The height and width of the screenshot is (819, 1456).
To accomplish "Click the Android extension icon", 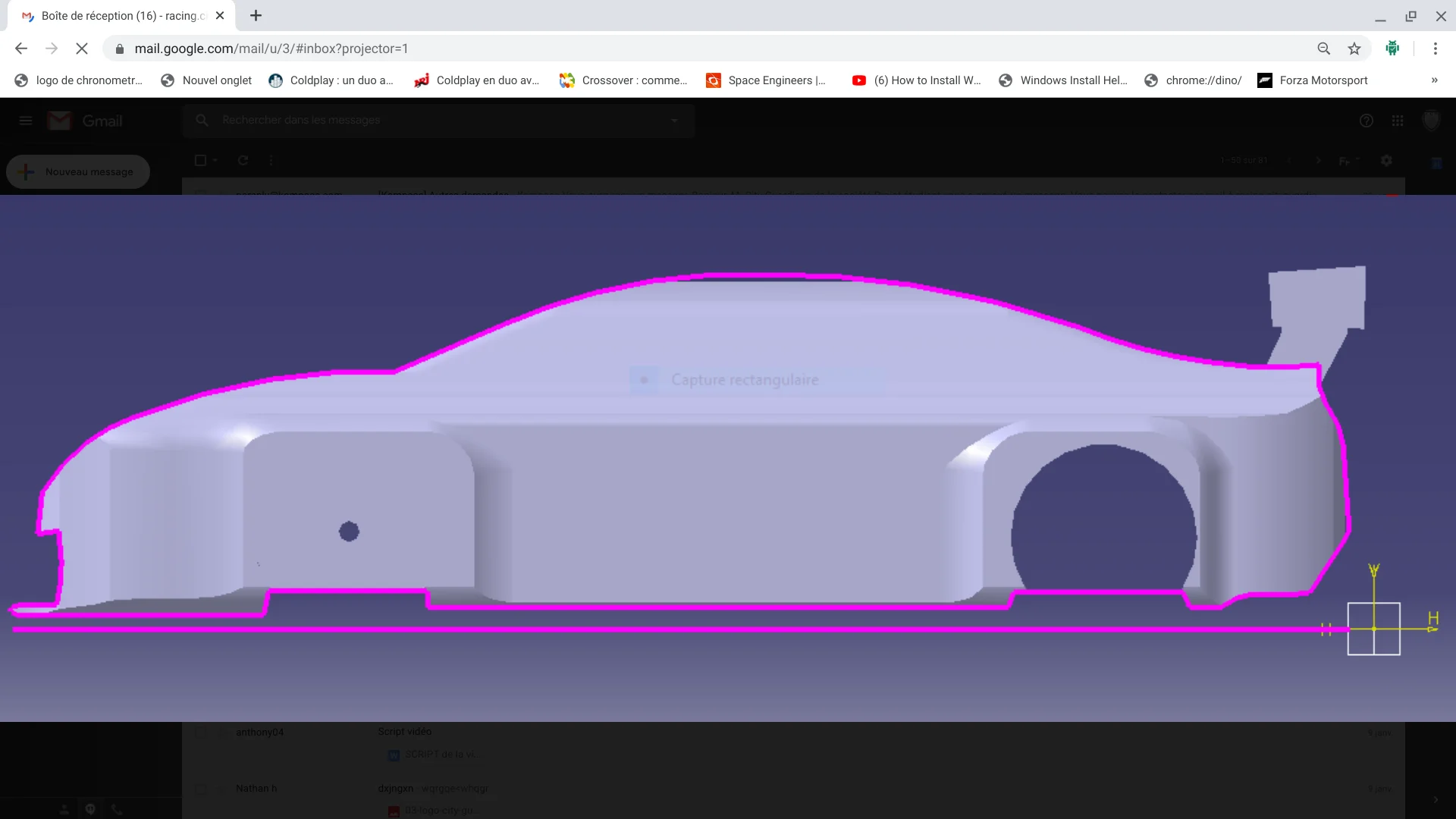I will [1392, 49].
